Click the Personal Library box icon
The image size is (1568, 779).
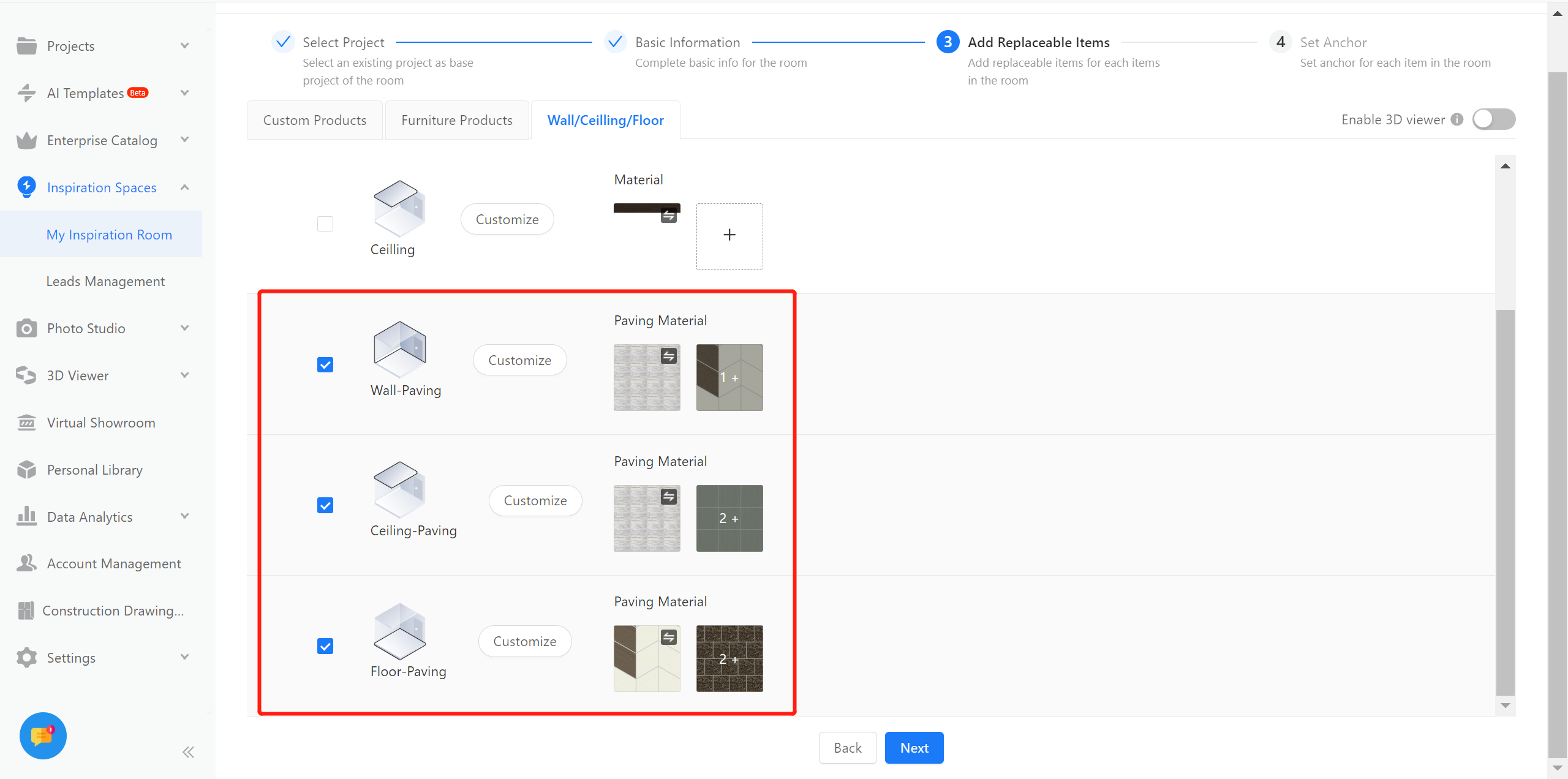pos(26,470)
